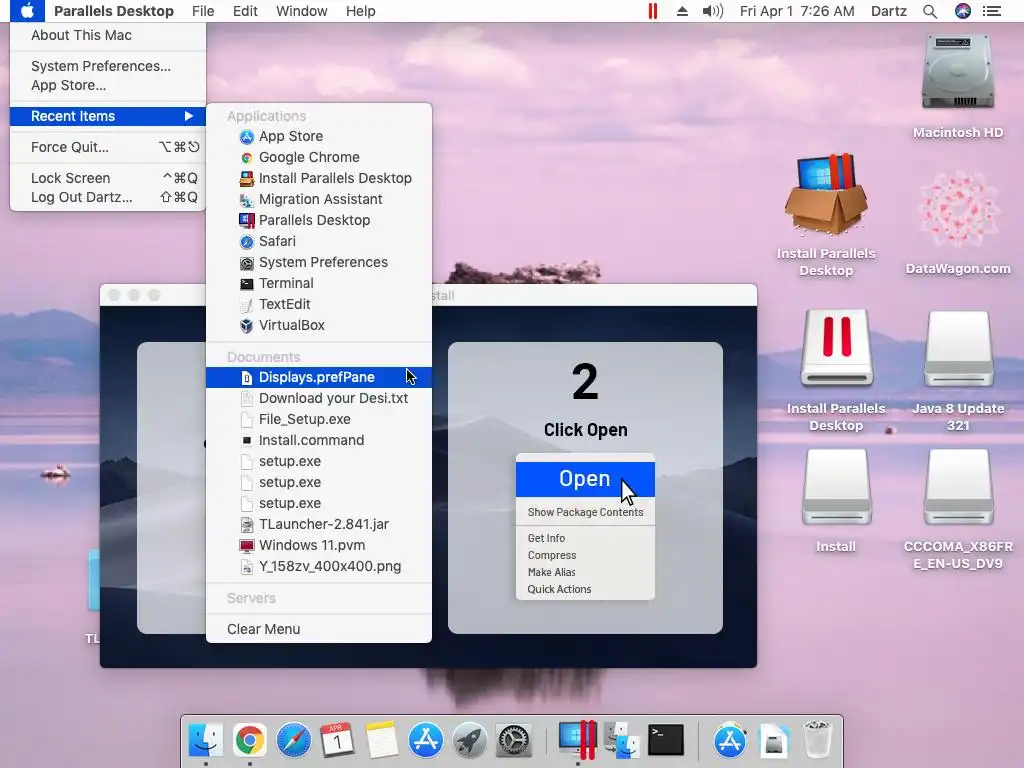Click the volume icon in menu bar
The image size is (1024, 768).
(x=712, y=11)
